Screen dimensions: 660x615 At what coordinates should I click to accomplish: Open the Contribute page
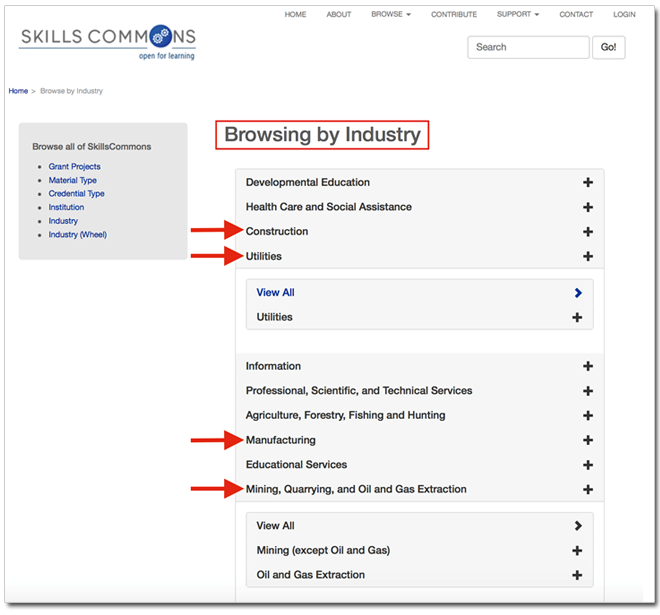click(454, 14)
